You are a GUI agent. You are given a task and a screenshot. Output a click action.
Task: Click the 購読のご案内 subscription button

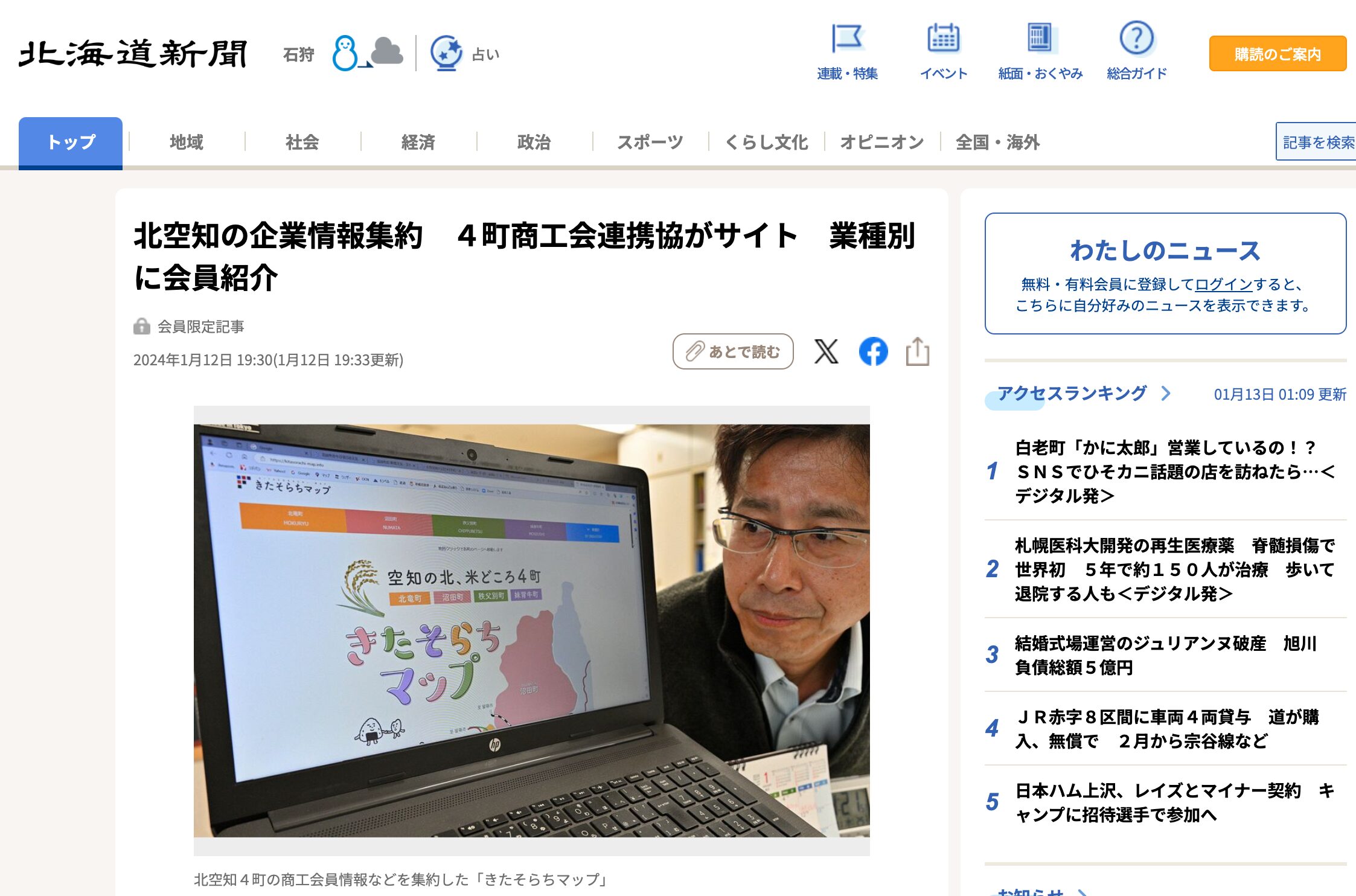[1278, 54]
